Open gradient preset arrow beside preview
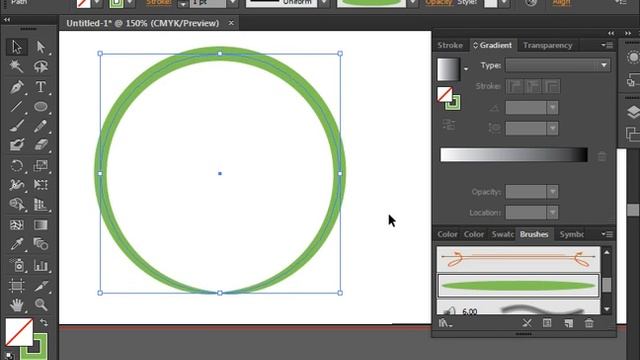The image size is (640, 360). tap(466, 69)
